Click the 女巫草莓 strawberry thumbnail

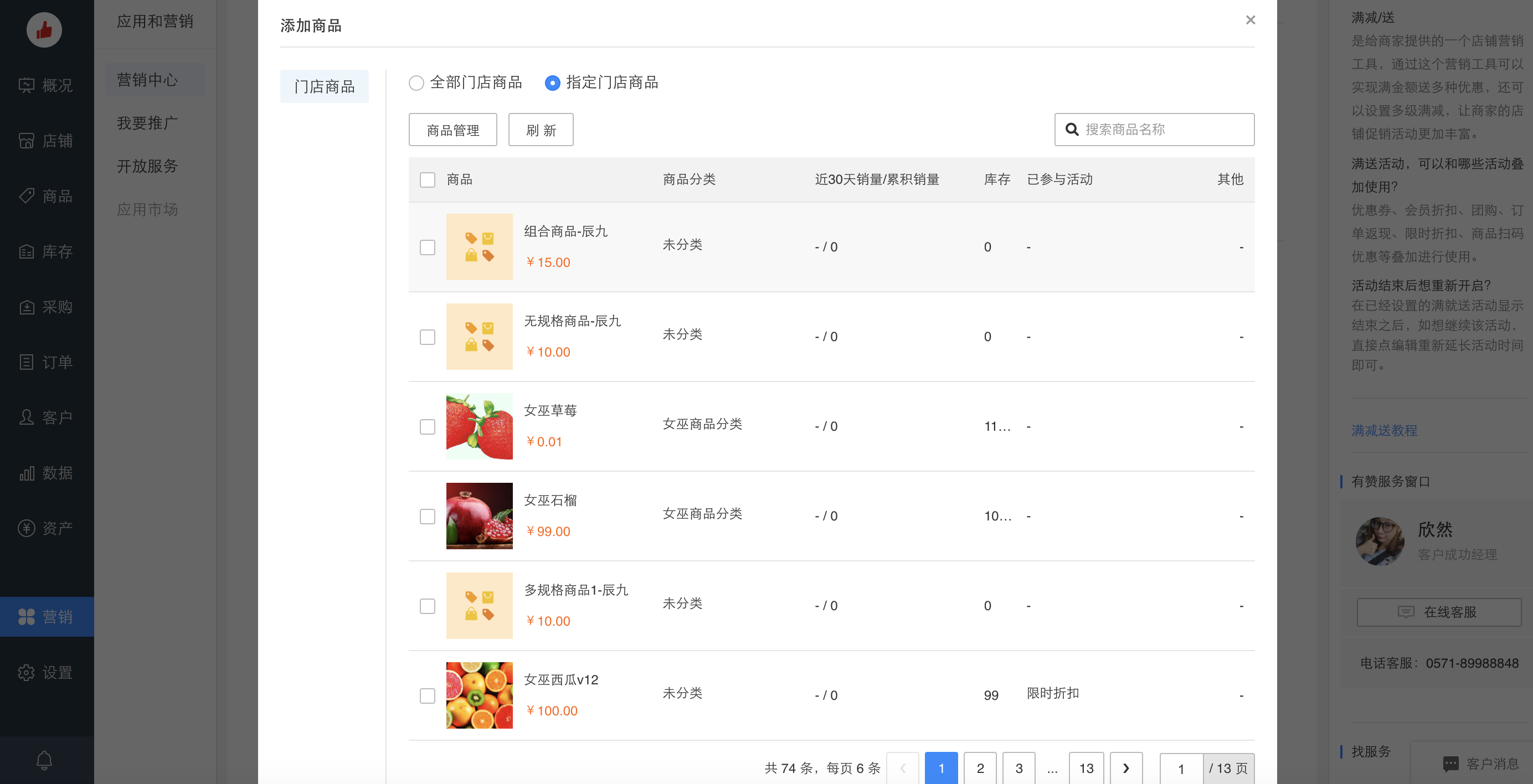click(x=479, y=426)
